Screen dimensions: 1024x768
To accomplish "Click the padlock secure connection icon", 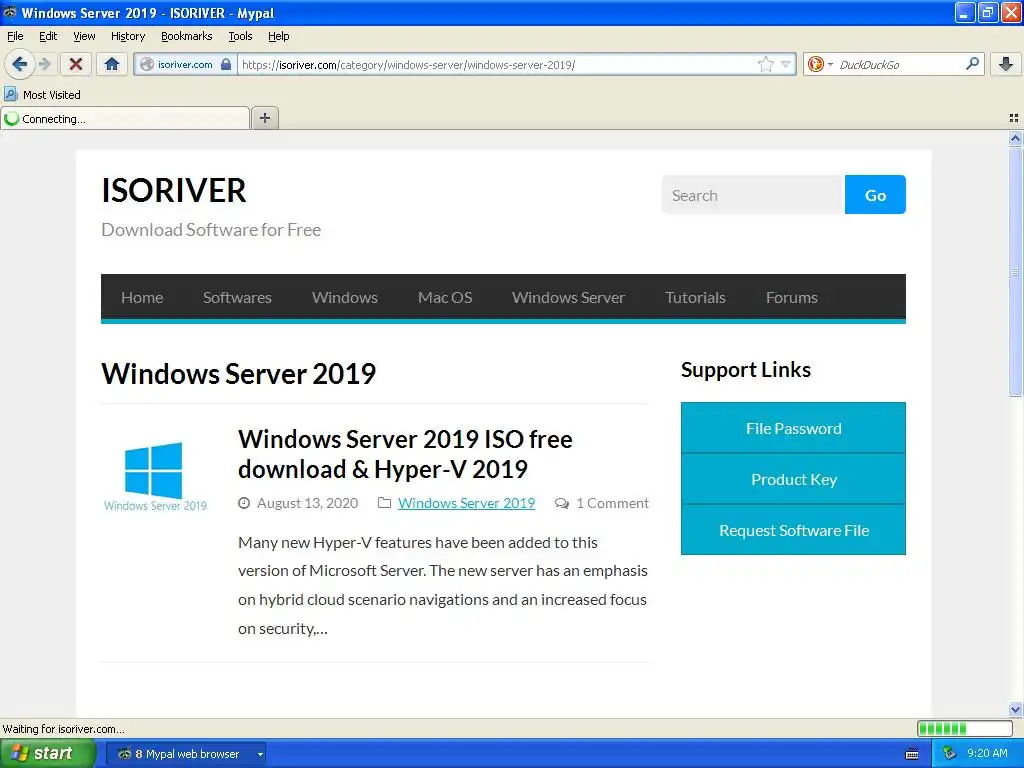I will coord(226,64).
